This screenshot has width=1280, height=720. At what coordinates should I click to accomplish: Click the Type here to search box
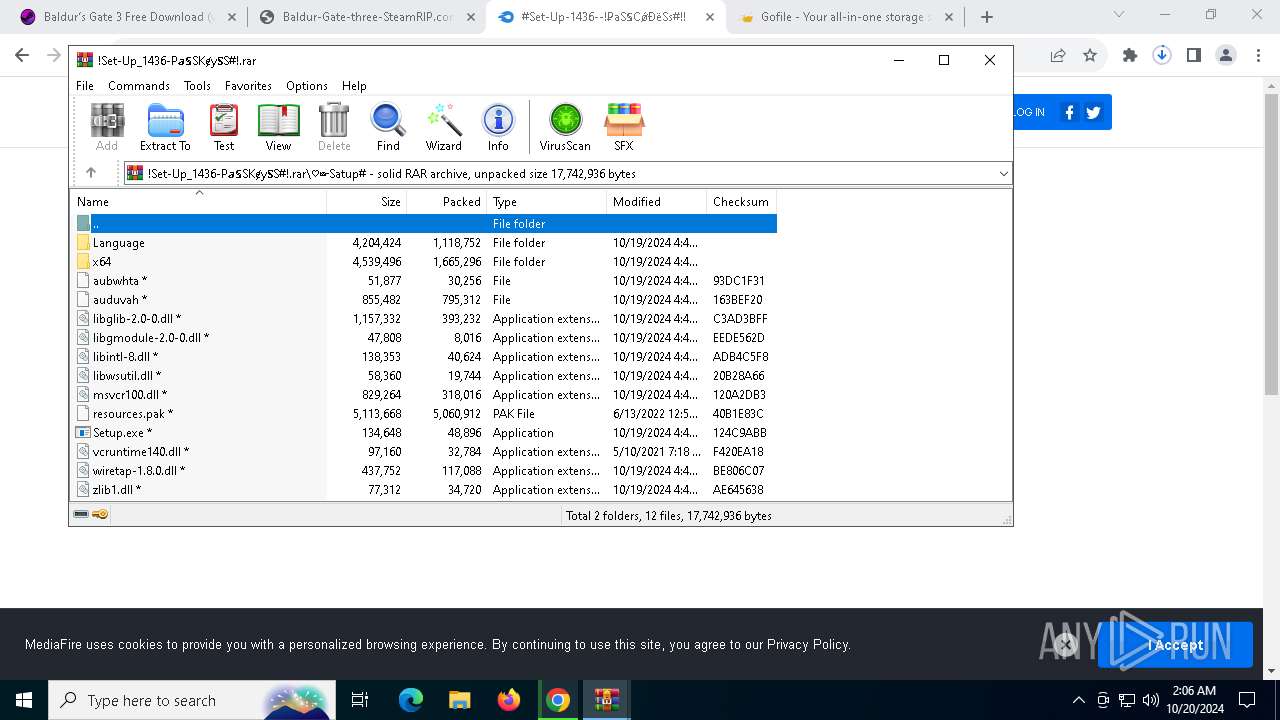tap(193, 700)
